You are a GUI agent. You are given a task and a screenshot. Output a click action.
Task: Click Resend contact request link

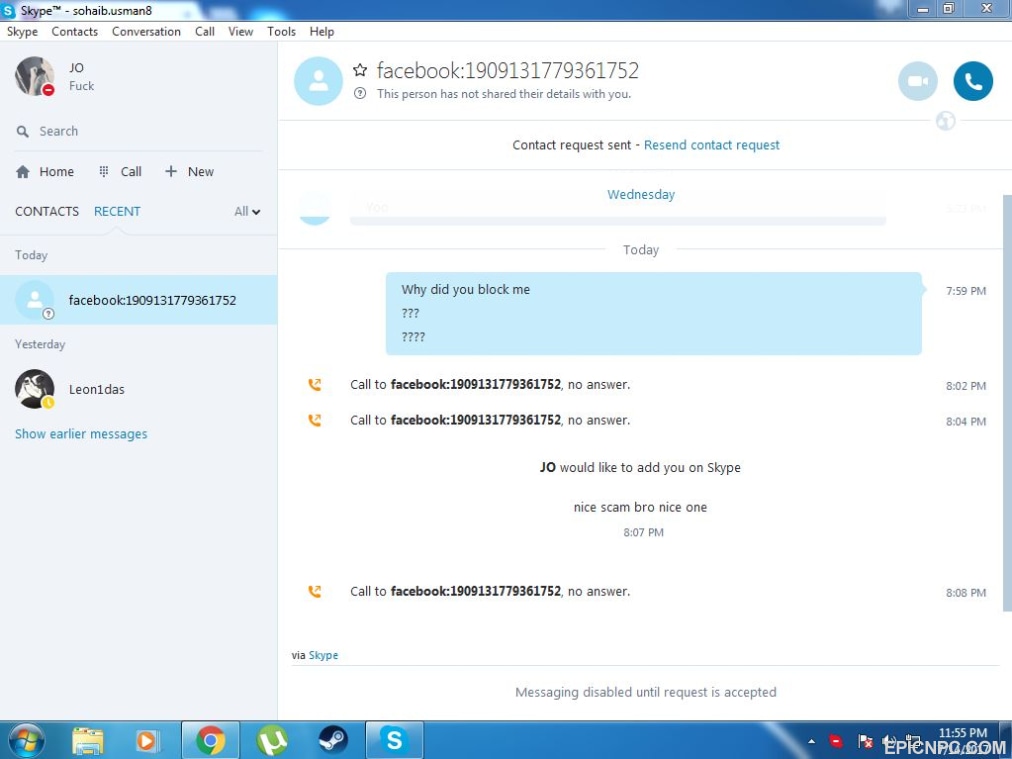click(711, 145)
